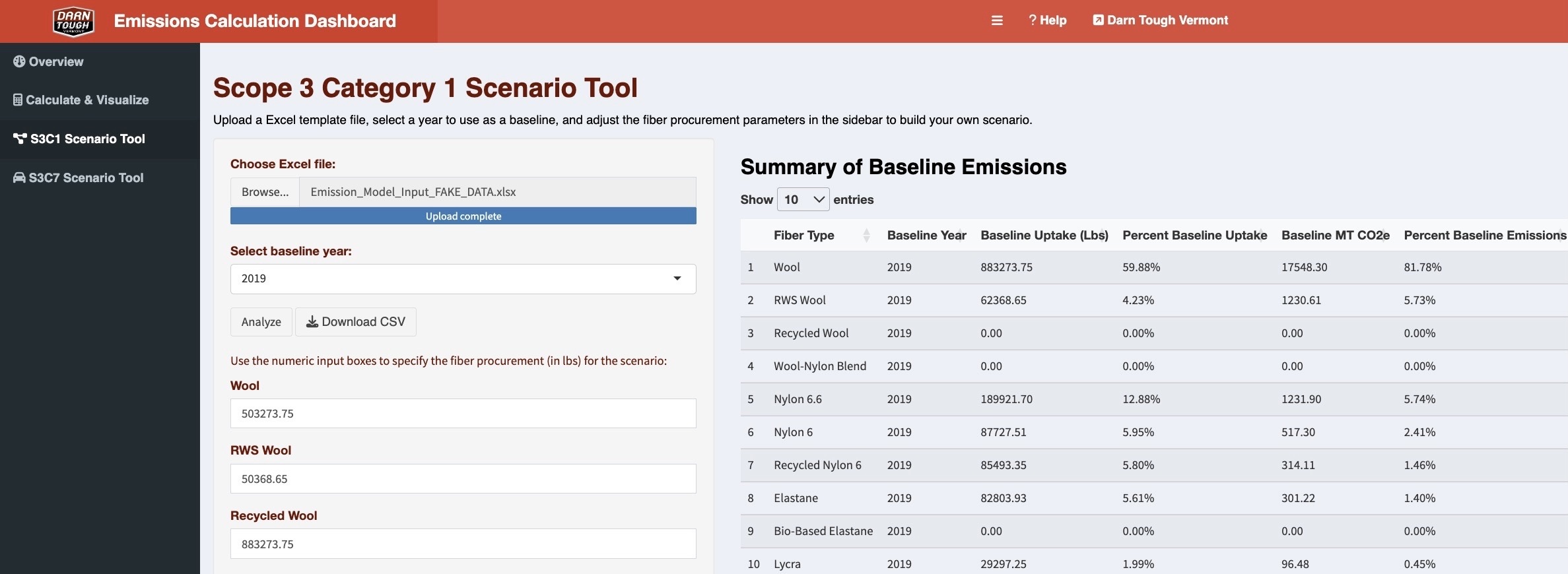Click the RWS Wool fiber type cell
1568x574 pixels.
coord(800,300)
